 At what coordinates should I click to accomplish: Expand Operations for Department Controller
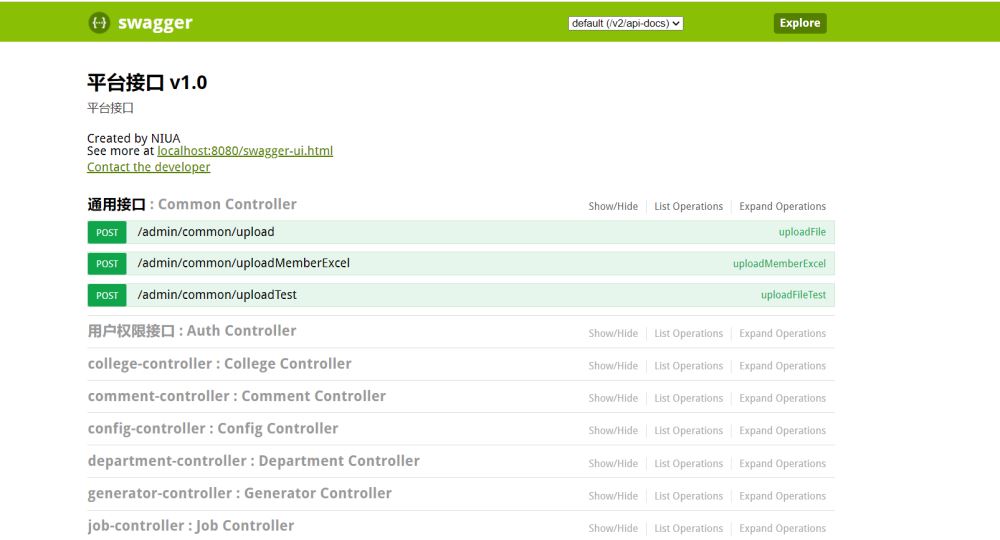coord(782,463)
